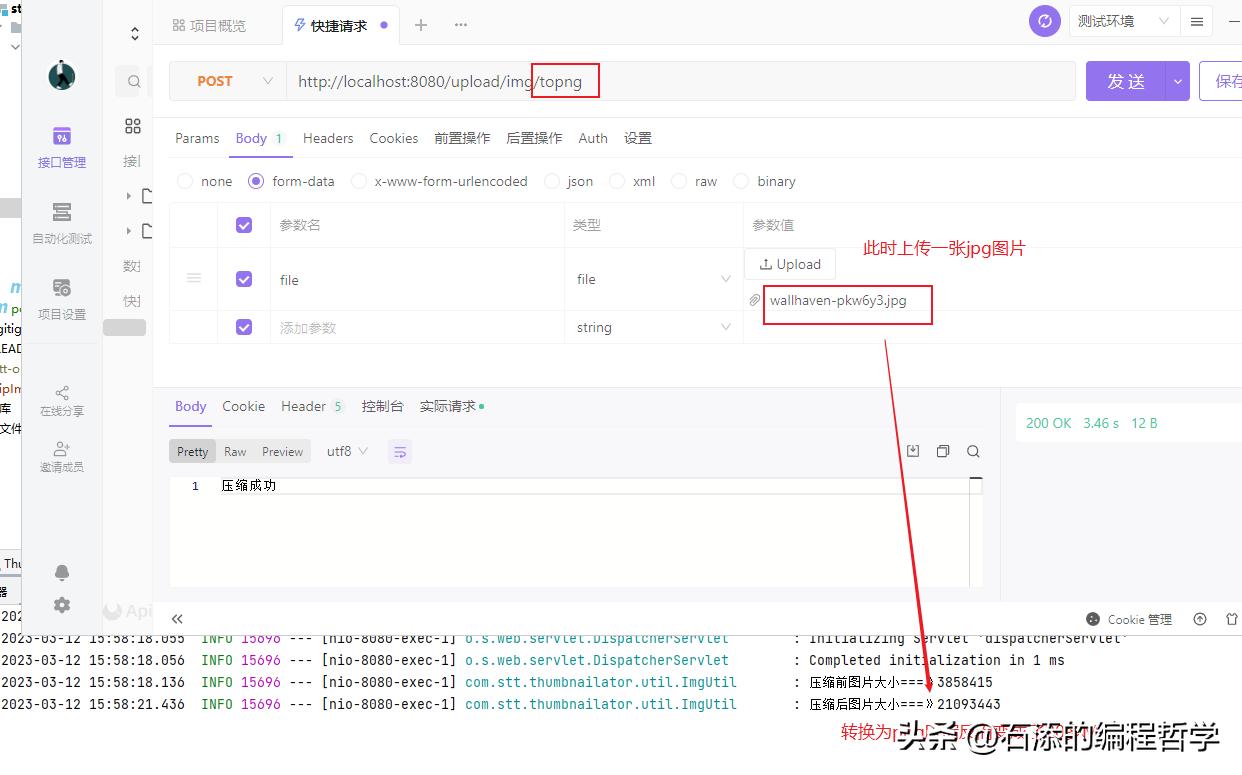Switch to the 控制台 response tab
This screenshot has height=775, width=1242.
[382, 406]
